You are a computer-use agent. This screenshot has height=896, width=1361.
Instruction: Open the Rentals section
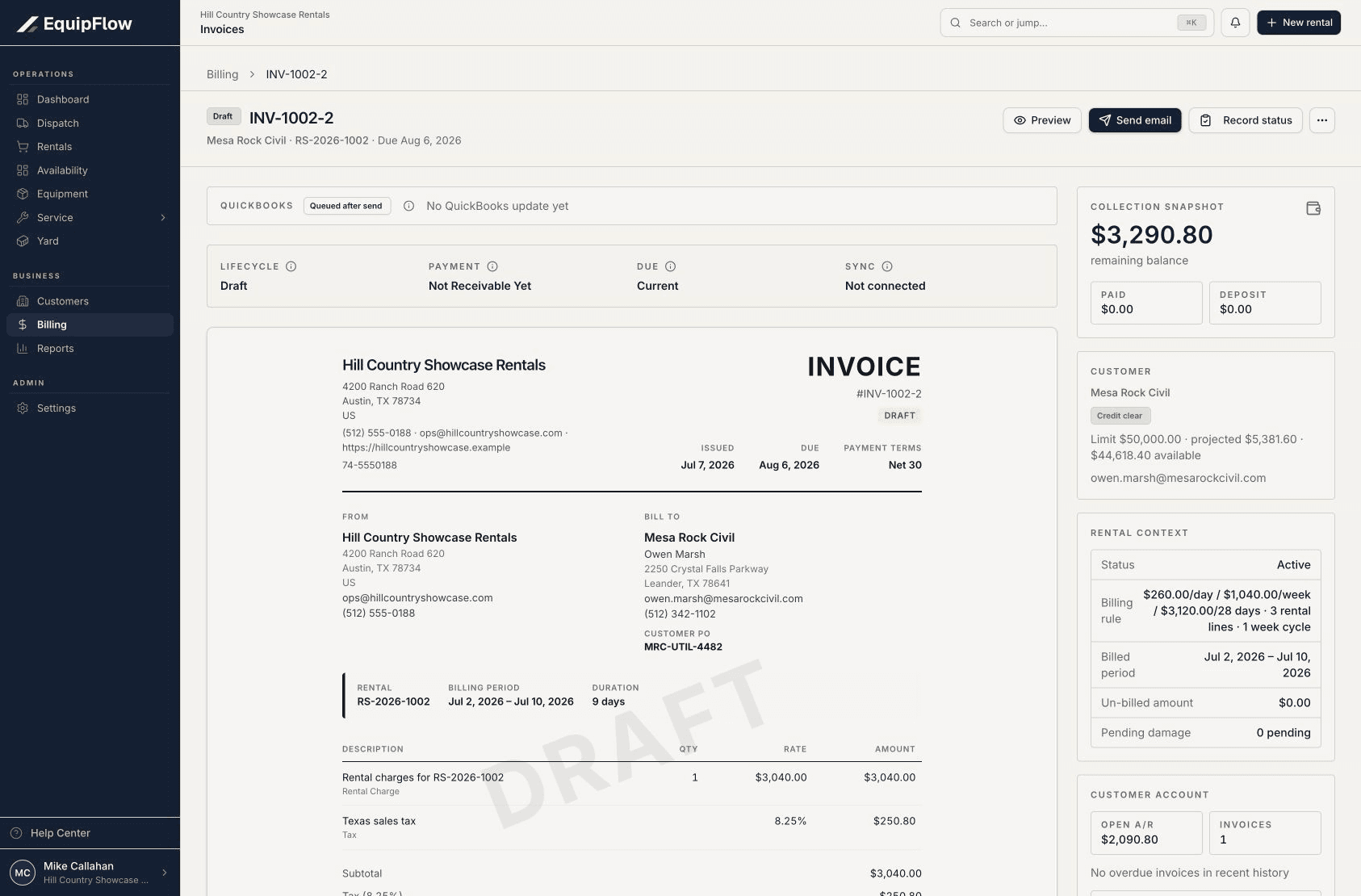pyautogui.click(x=90, y=147)
